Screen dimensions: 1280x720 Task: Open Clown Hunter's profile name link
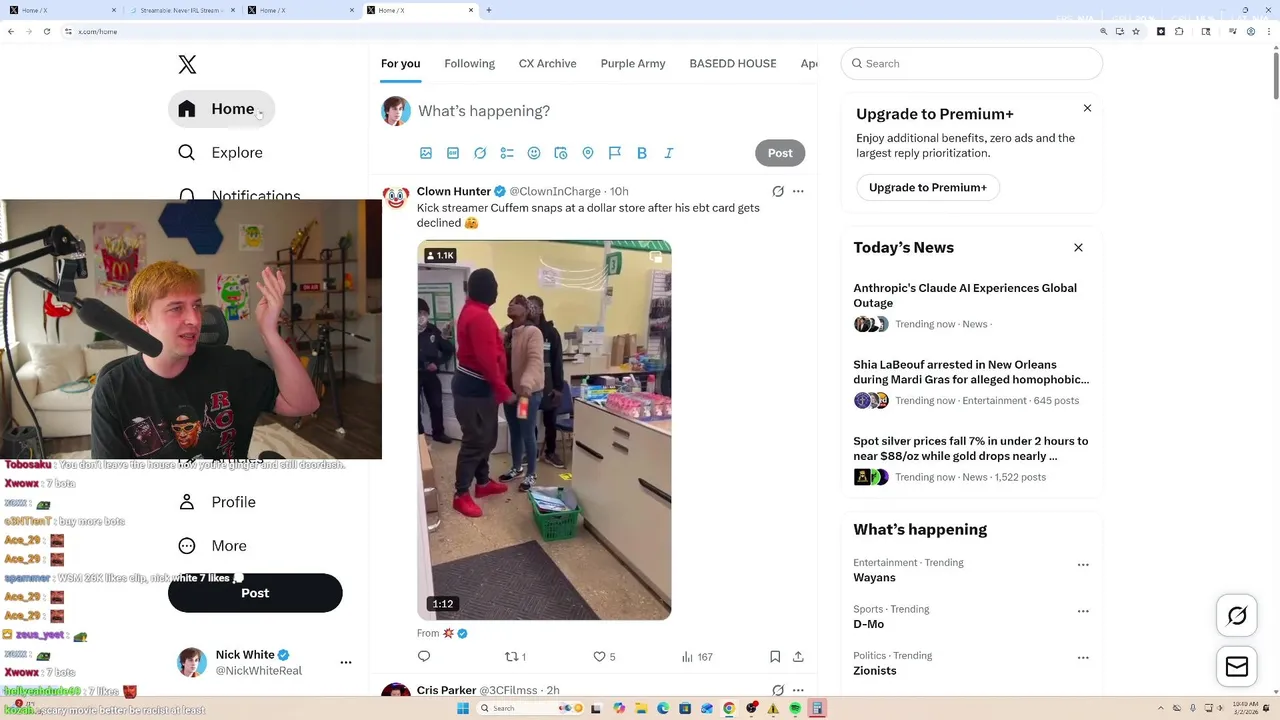coord(454,191)
